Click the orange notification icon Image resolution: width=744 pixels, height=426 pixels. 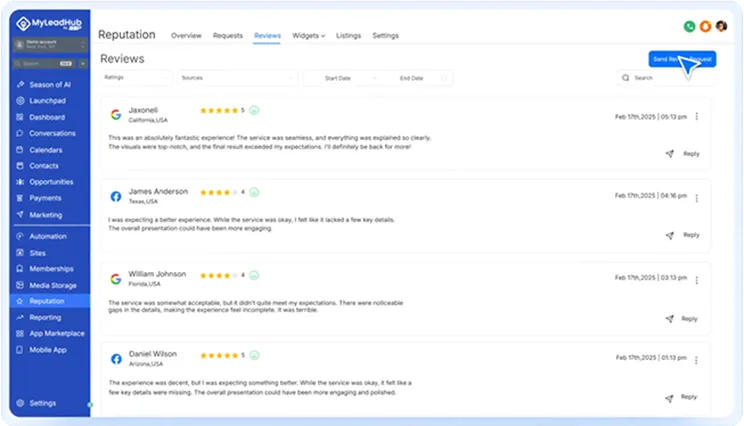tap(706, 27)
